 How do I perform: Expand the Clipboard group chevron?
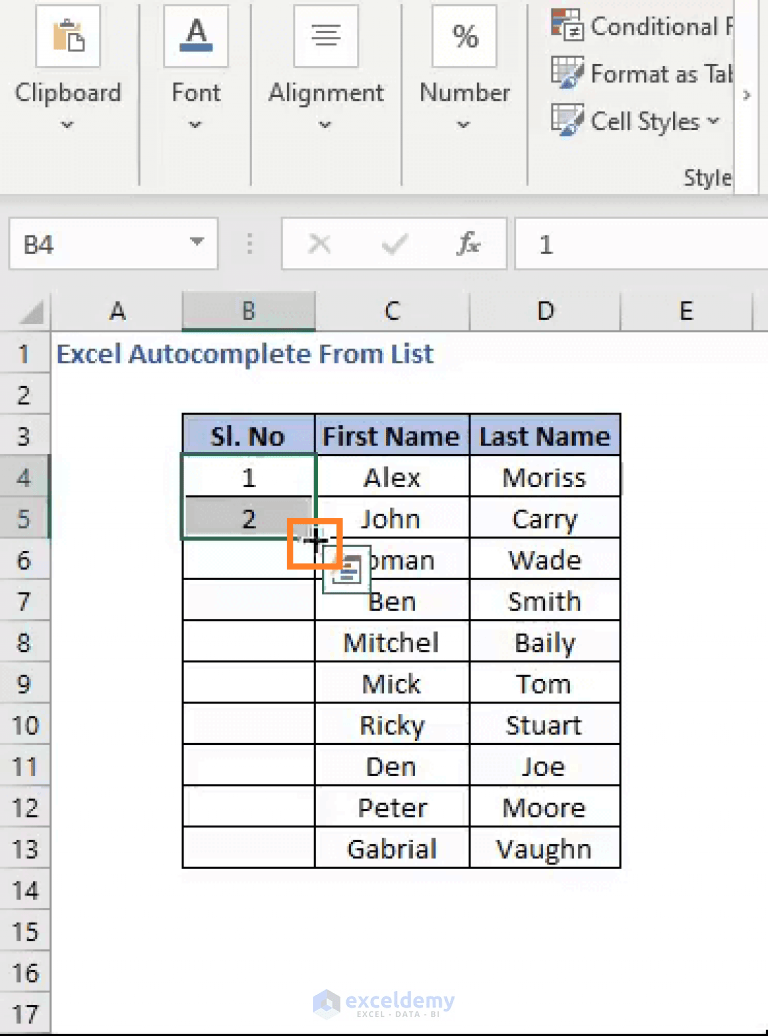pos(67,124)
